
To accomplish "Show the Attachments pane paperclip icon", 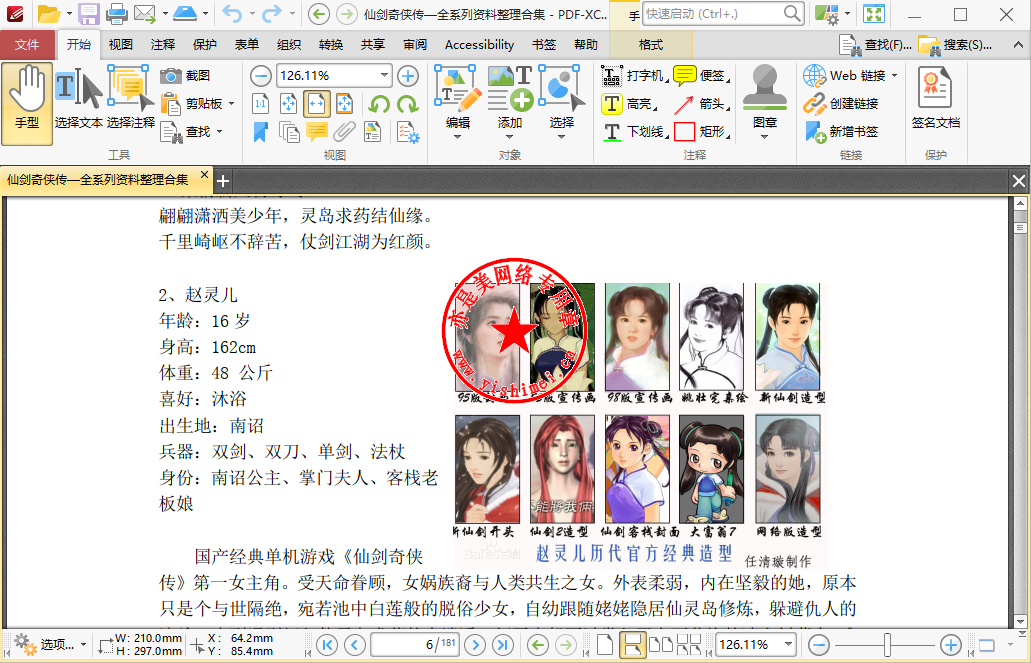I will [345, 132].
